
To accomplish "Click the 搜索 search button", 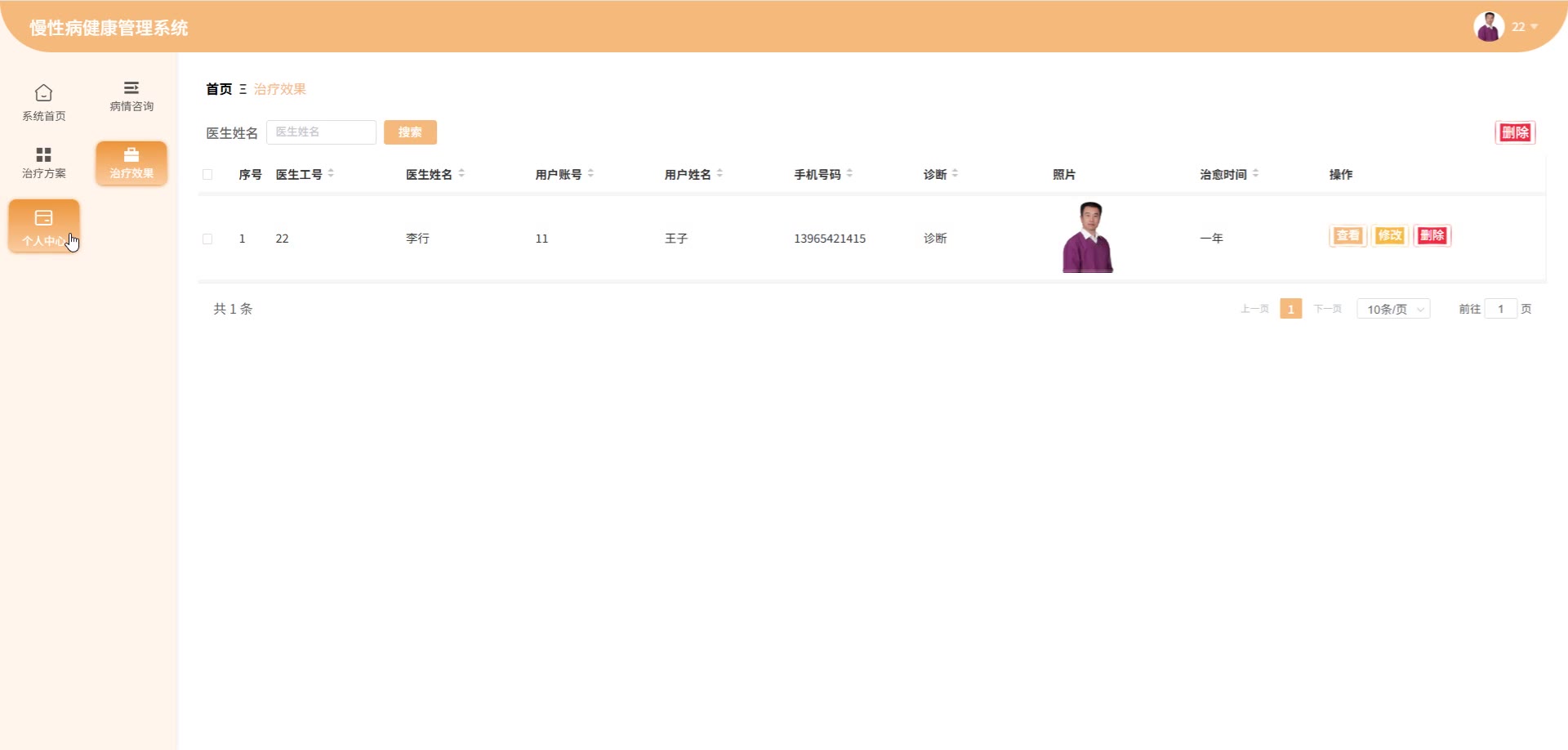I will (x=410, y=132).
